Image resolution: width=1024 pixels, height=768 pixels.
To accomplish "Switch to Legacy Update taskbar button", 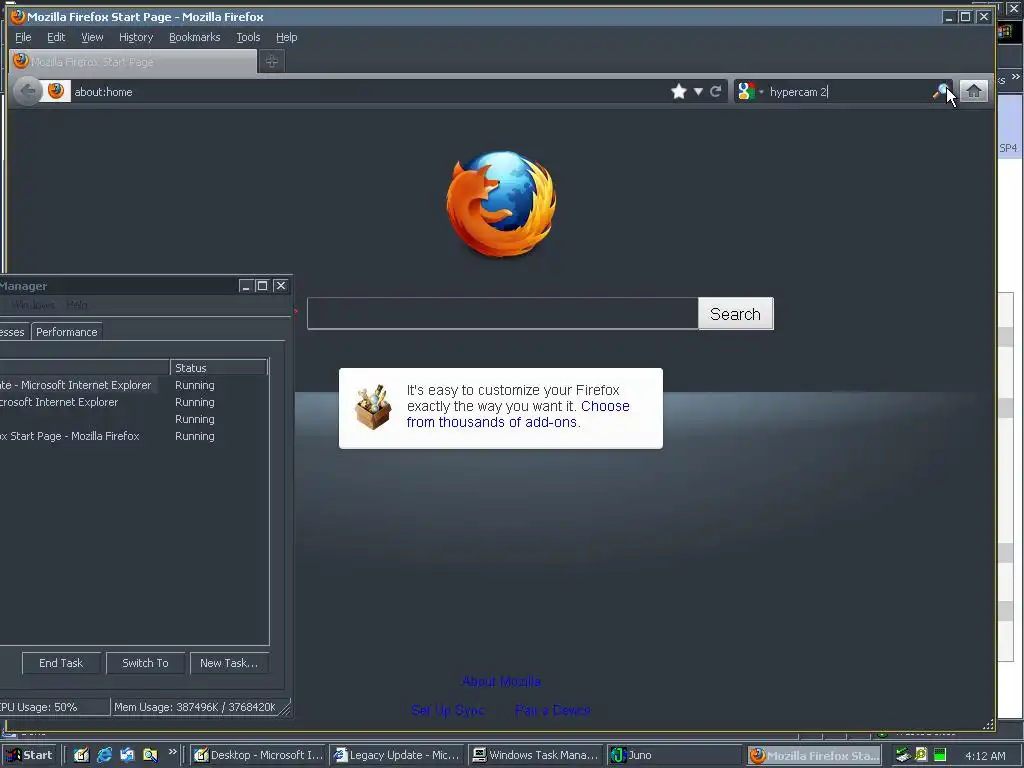I will [396, 755].
